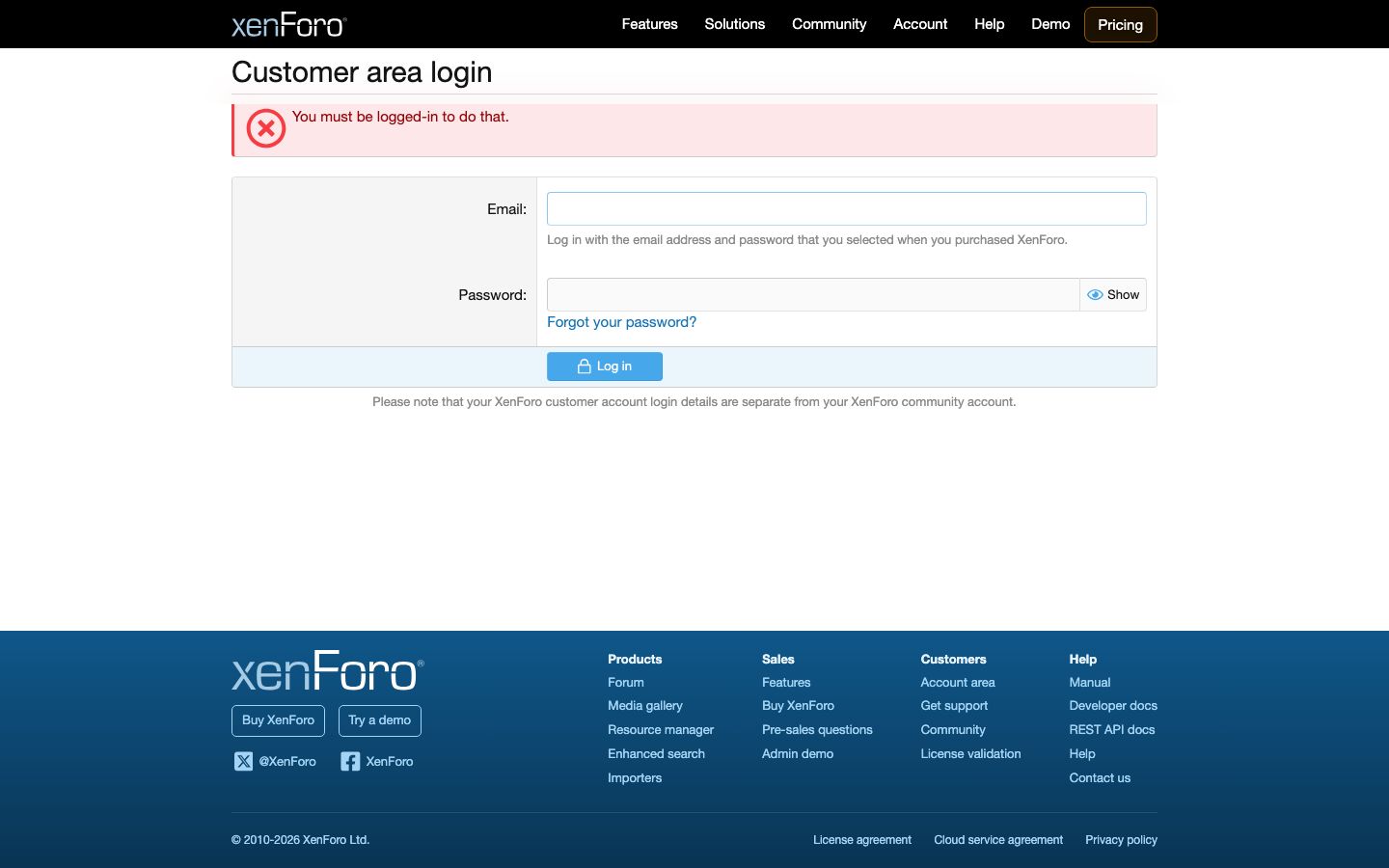Viewport: 1389px width, 868px height.
Task: Open Buy XenForo link under Sales
Action: pyautogui.click(x=798, y=706)
